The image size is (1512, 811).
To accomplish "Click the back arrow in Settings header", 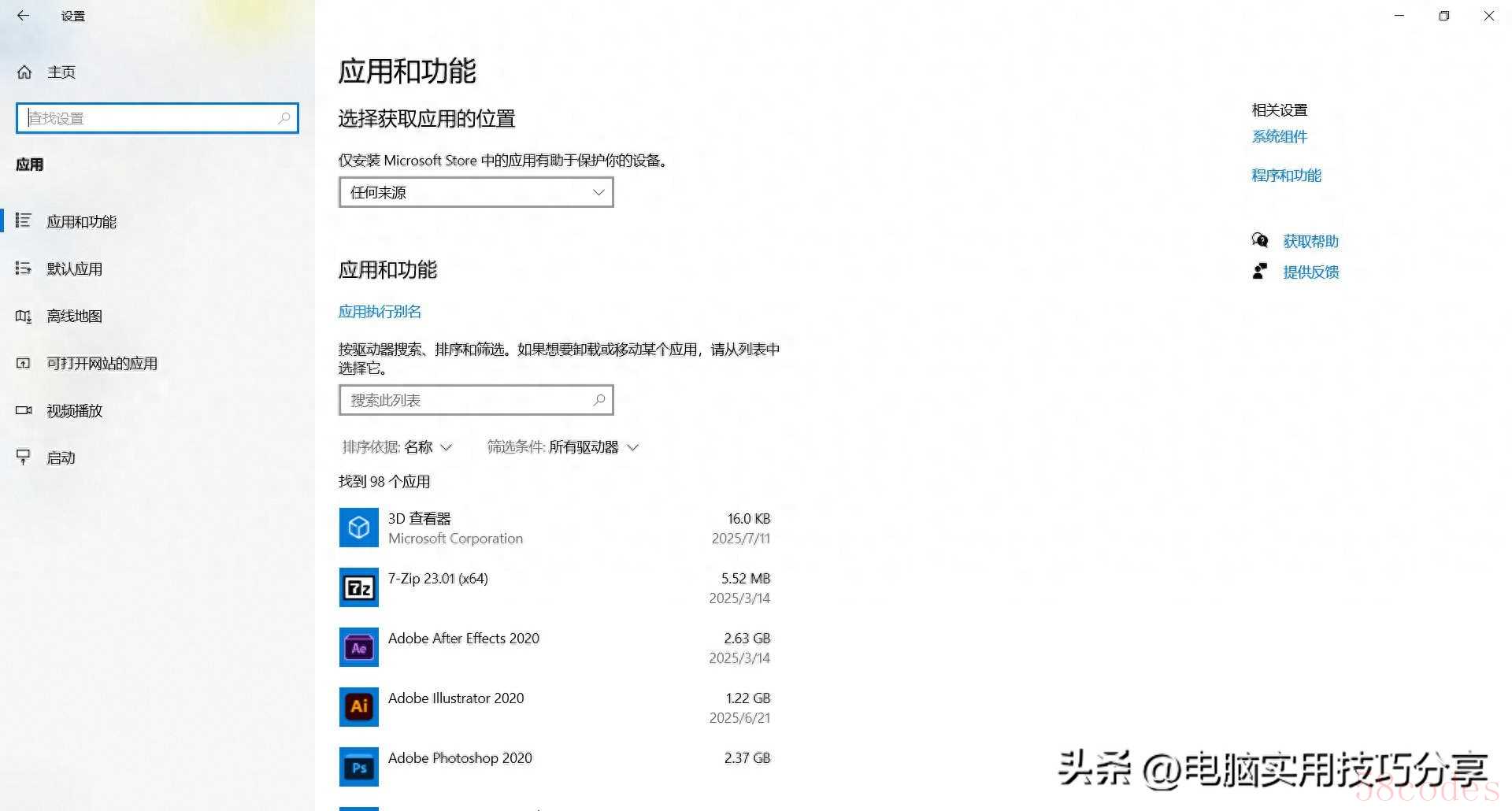I will [x=23, y=16].
